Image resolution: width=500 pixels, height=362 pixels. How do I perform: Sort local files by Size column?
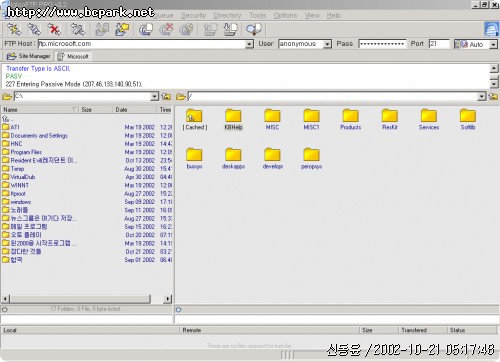tap(96, 110)
